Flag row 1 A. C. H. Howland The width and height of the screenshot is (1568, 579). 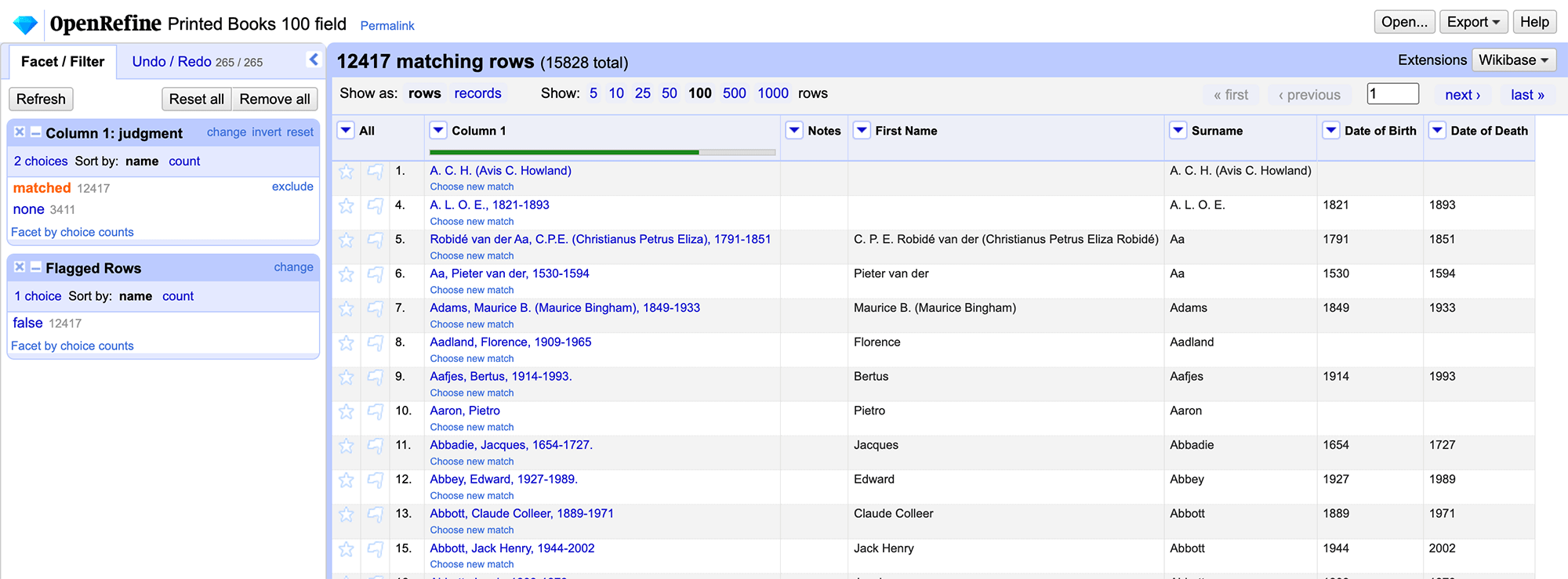pos(376,172)
